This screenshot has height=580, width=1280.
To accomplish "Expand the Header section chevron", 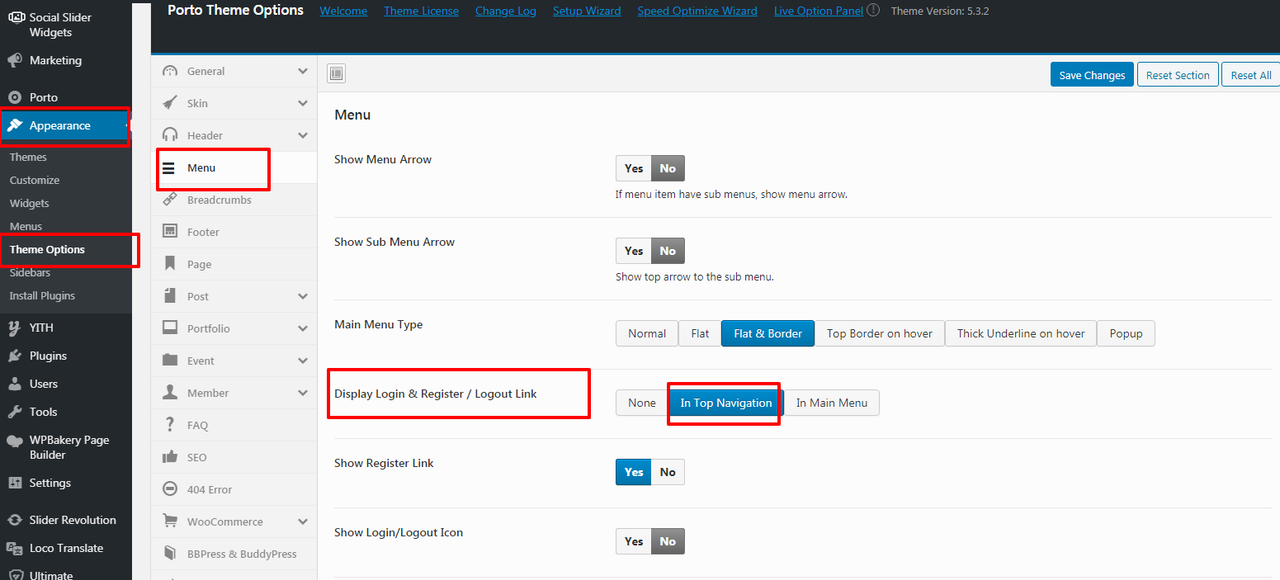I will (302, 135).
